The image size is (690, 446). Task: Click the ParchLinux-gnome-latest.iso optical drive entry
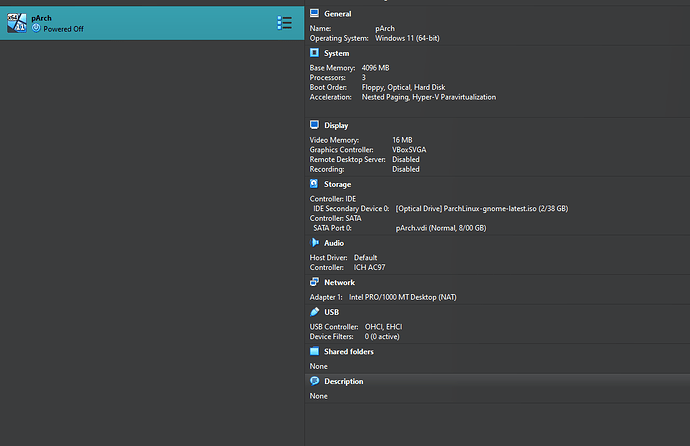482,208
